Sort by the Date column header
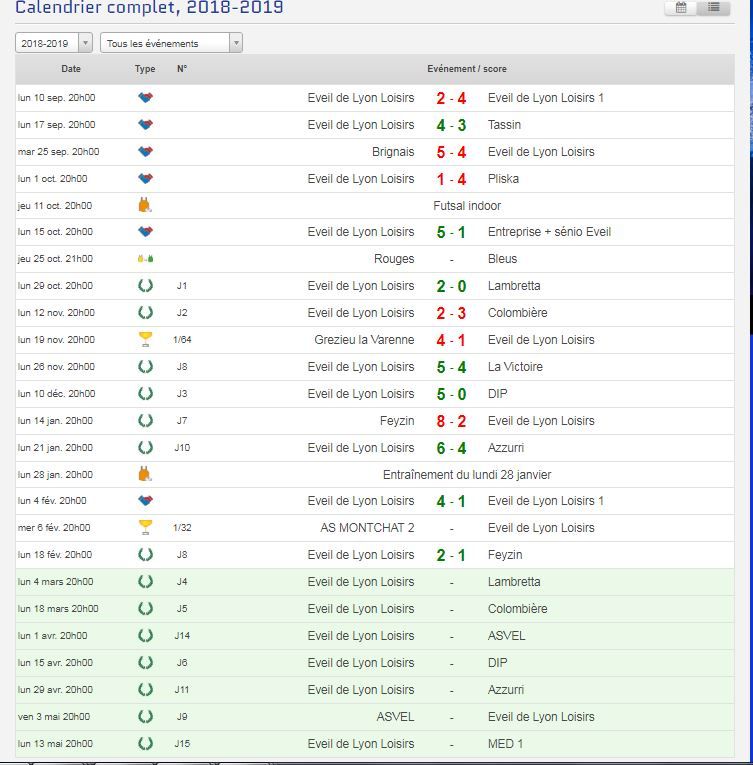Screen dimensions: 753x765 pos(71,69)
